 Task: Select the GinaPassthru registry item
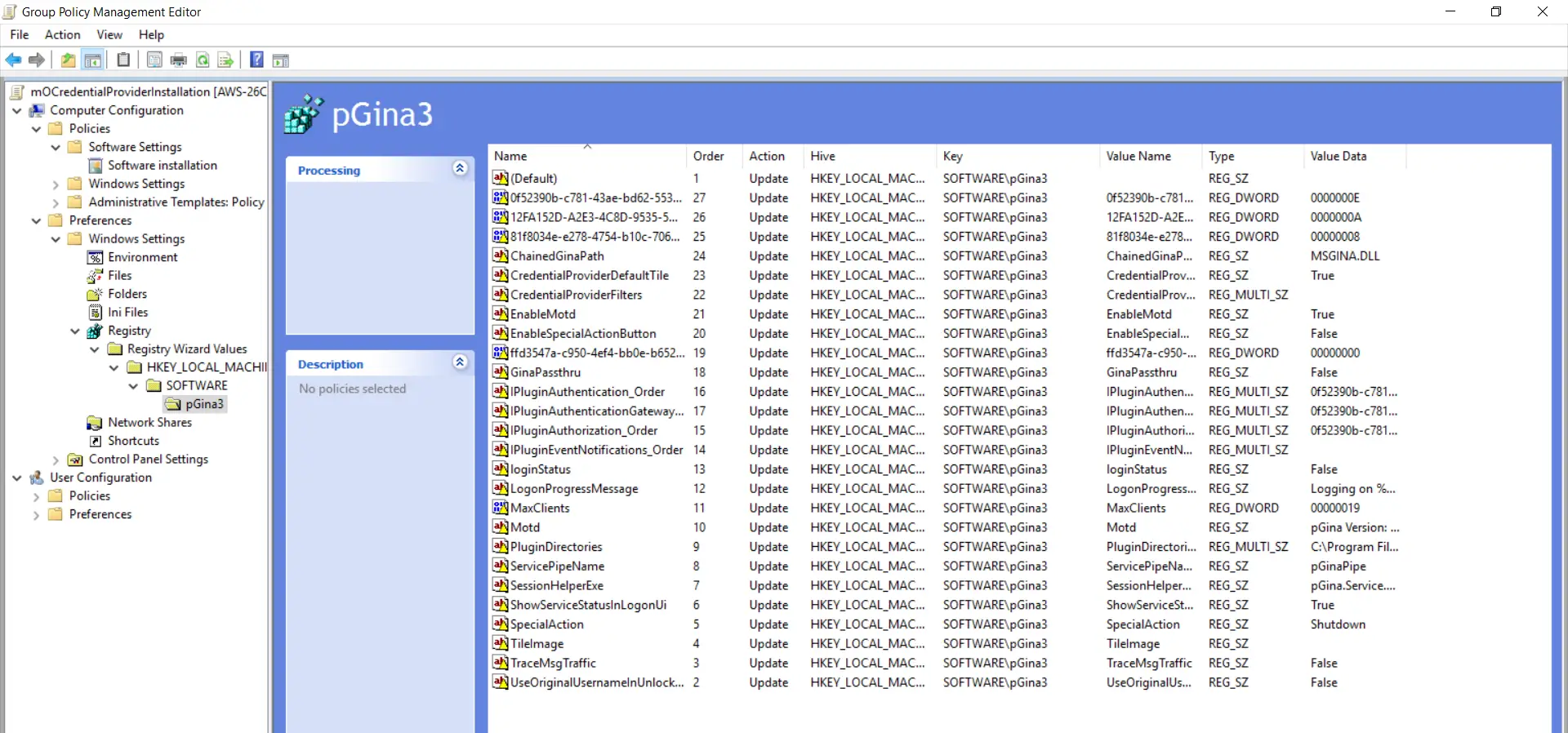[546, 372]
